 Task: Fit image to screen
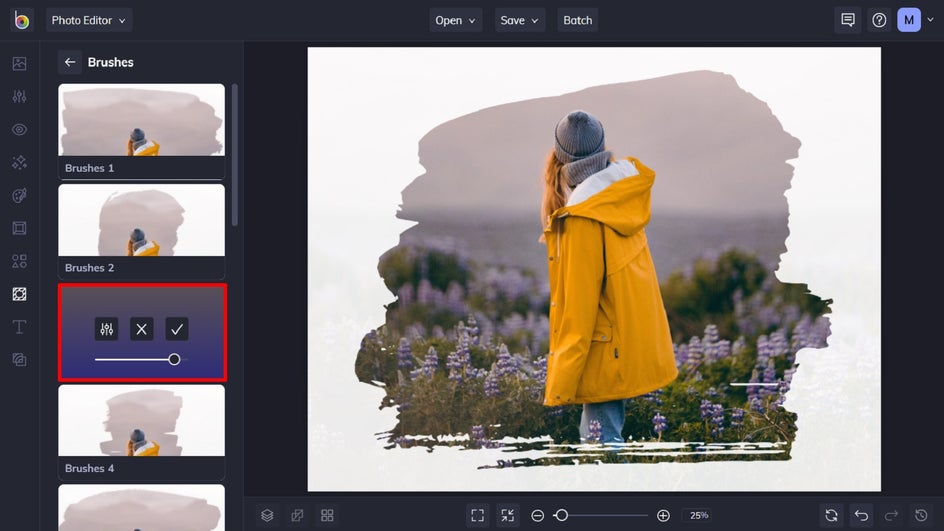pos(477,515)
